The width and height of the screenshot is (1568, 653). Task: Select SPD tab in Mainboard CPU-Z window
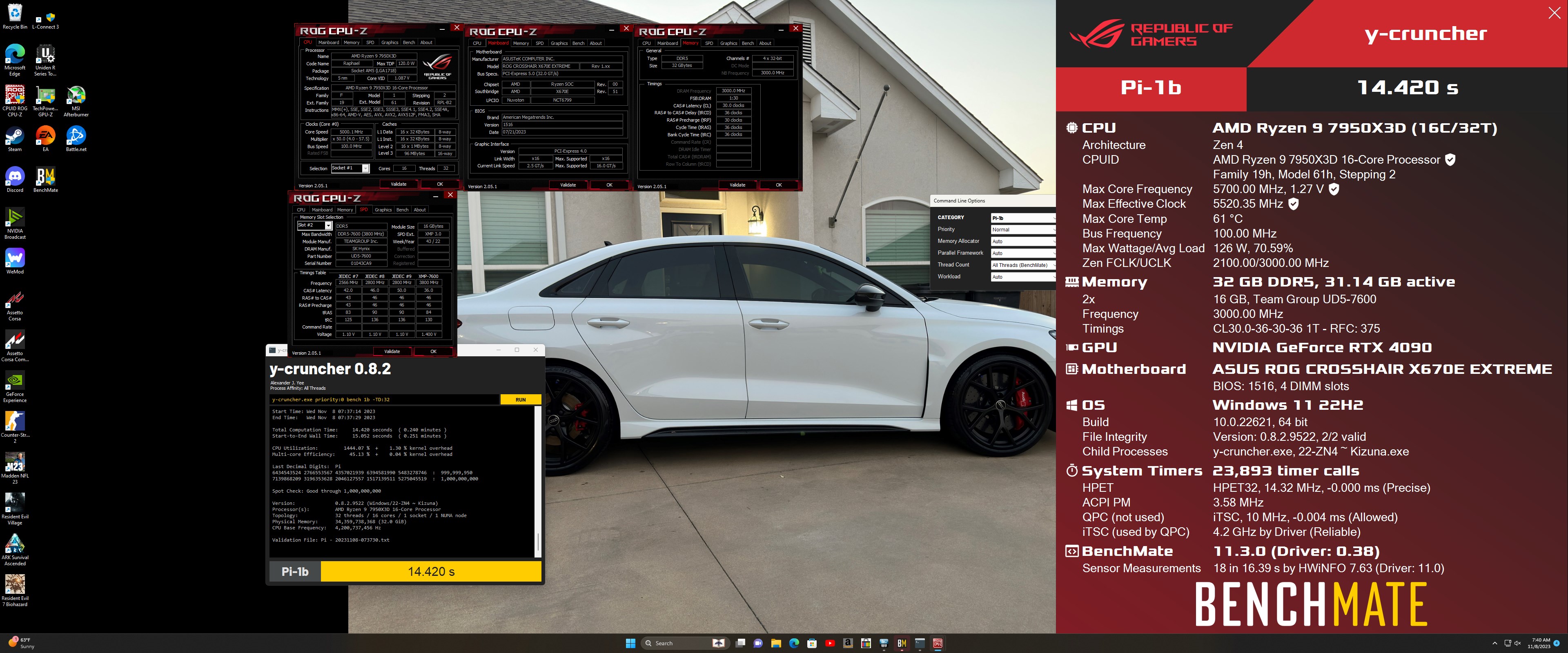click(x=539, y=43)
